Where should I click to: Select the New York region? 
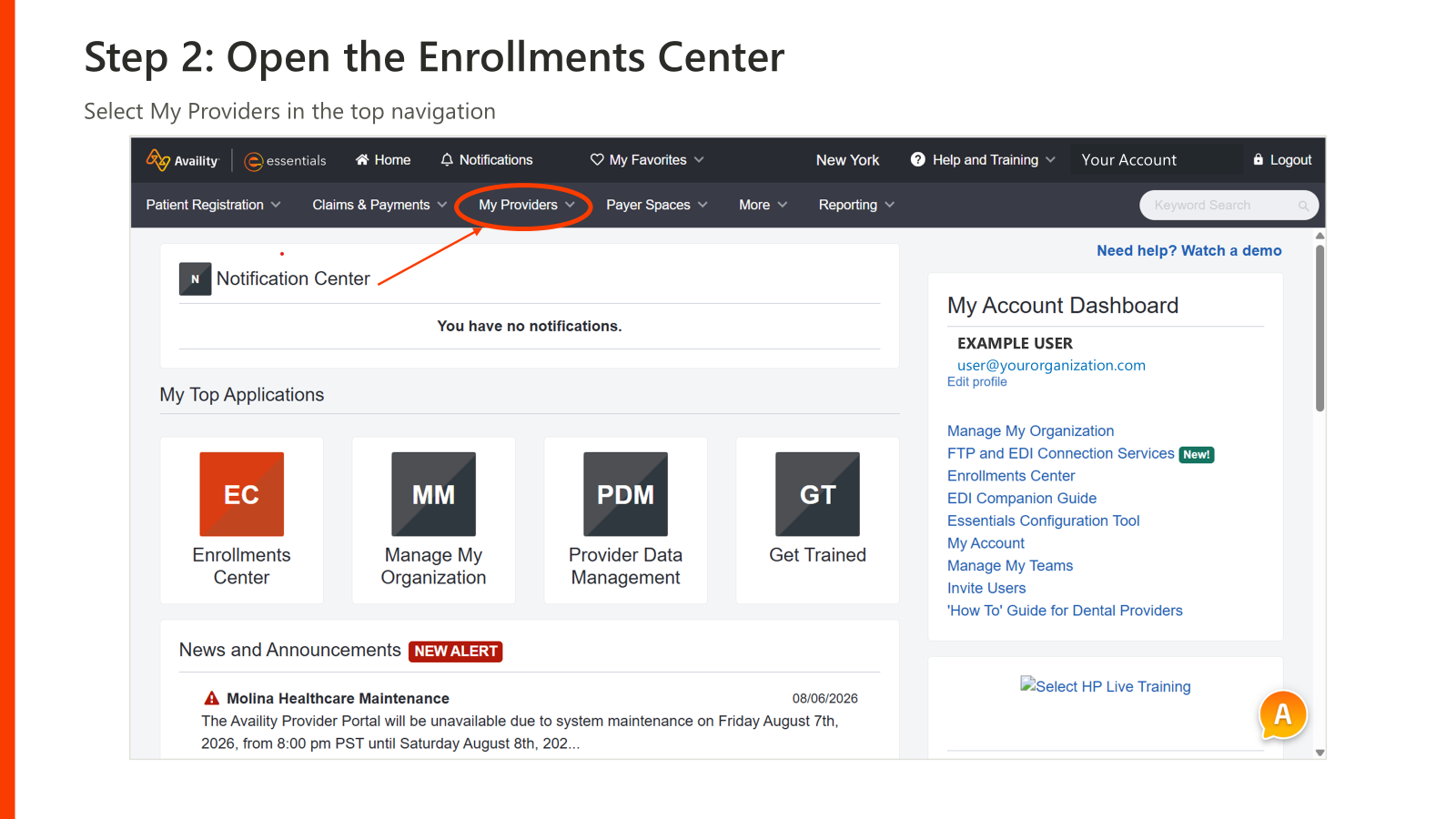848,160
